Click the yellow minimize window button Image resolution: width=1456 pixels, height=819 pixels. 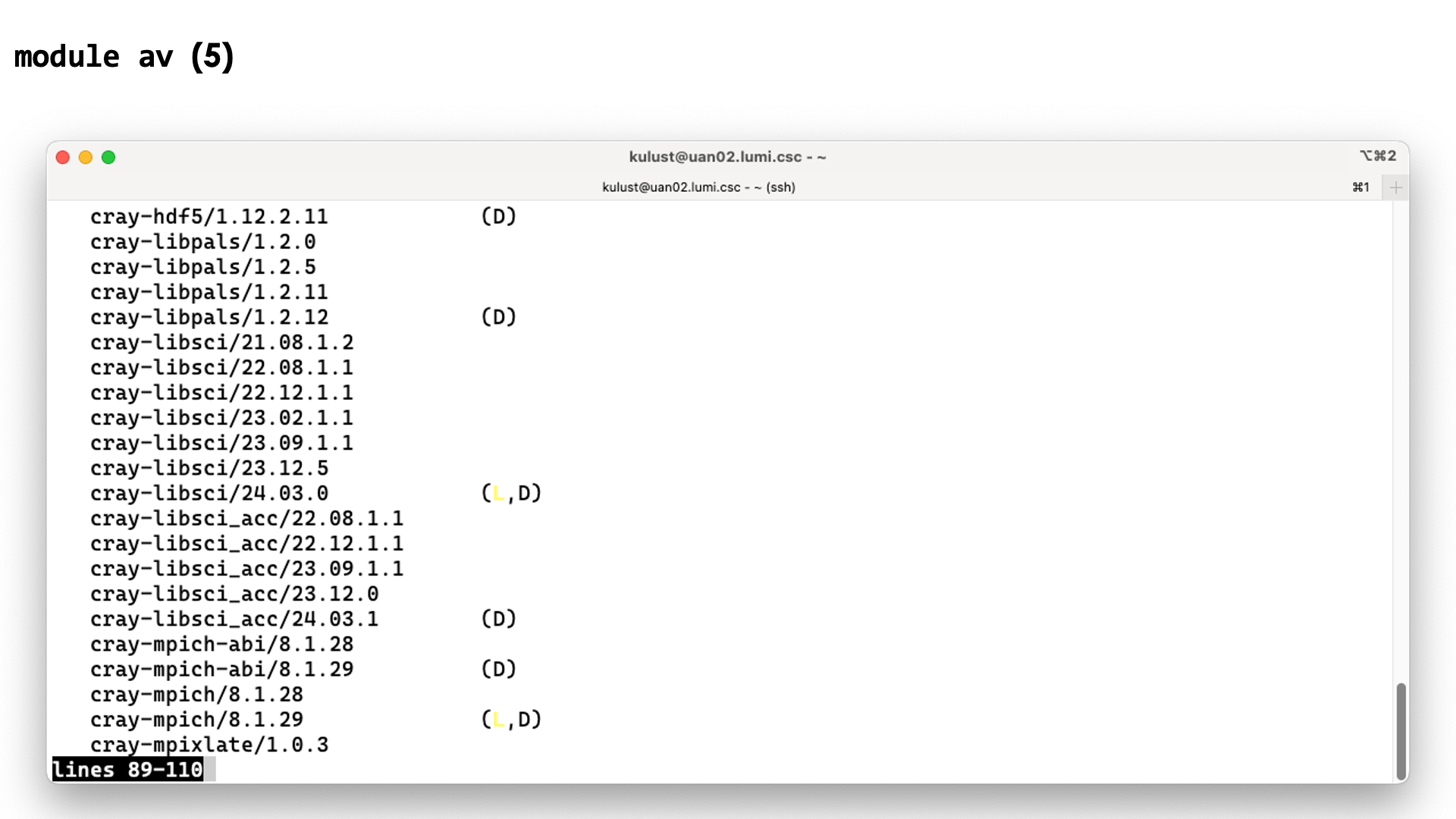86,157
